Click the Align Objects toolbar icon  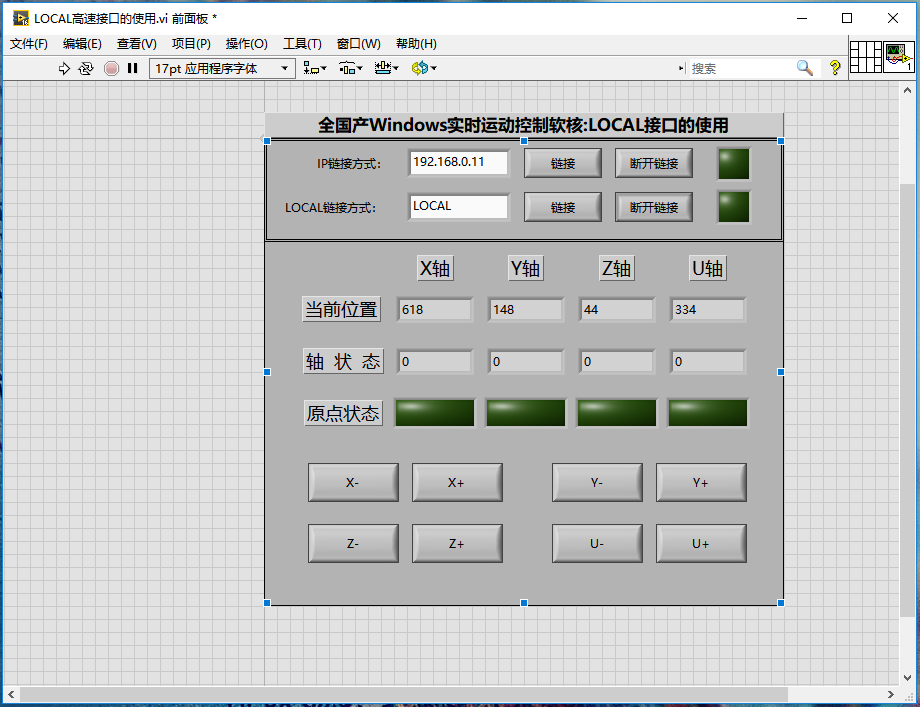(x=311, y=68)
